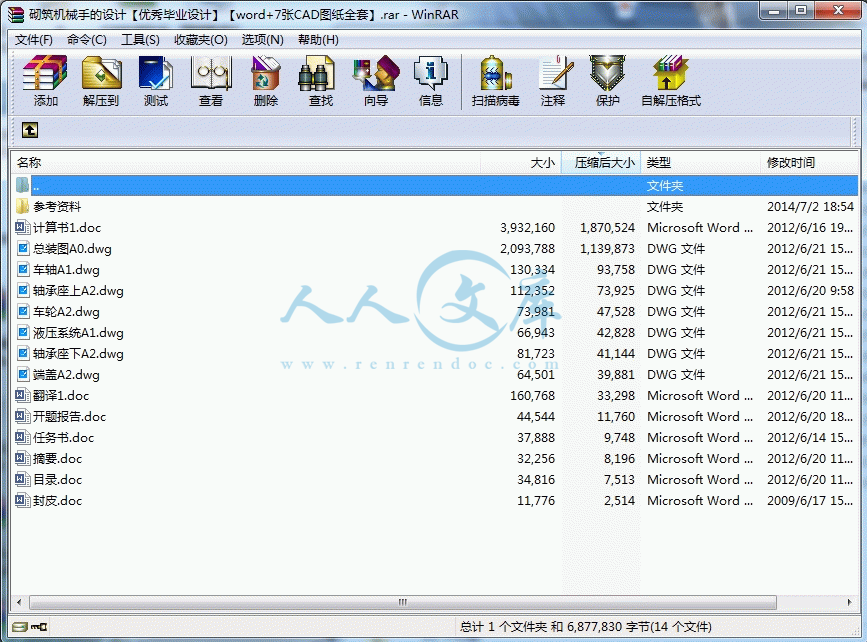
Task: Open the 帮助(H) menu
Action: [x=318, y=40]
